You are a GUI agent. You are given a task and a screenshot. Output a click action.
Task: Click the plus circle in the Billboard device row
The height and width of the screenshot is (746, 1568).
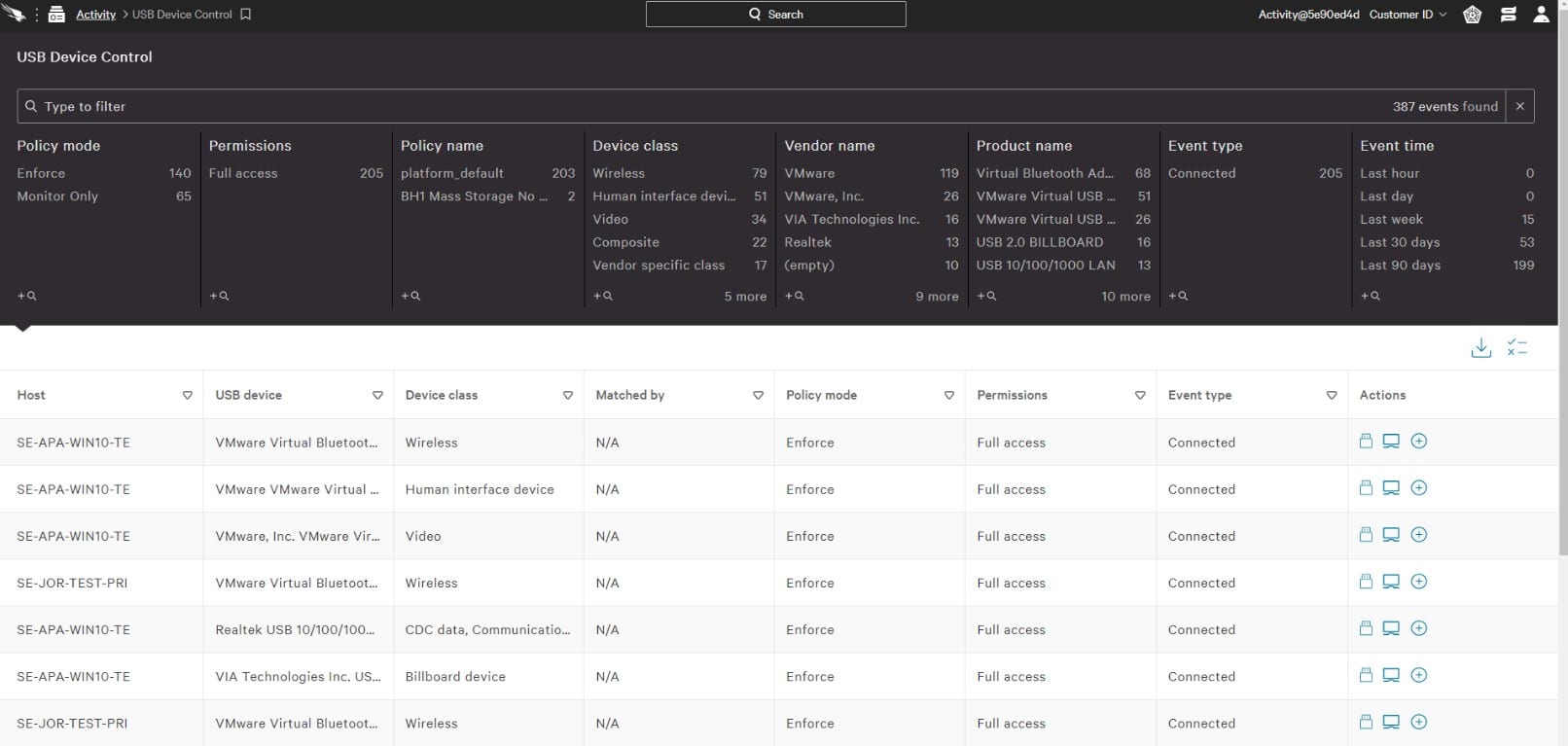(x=1419, y=675)
